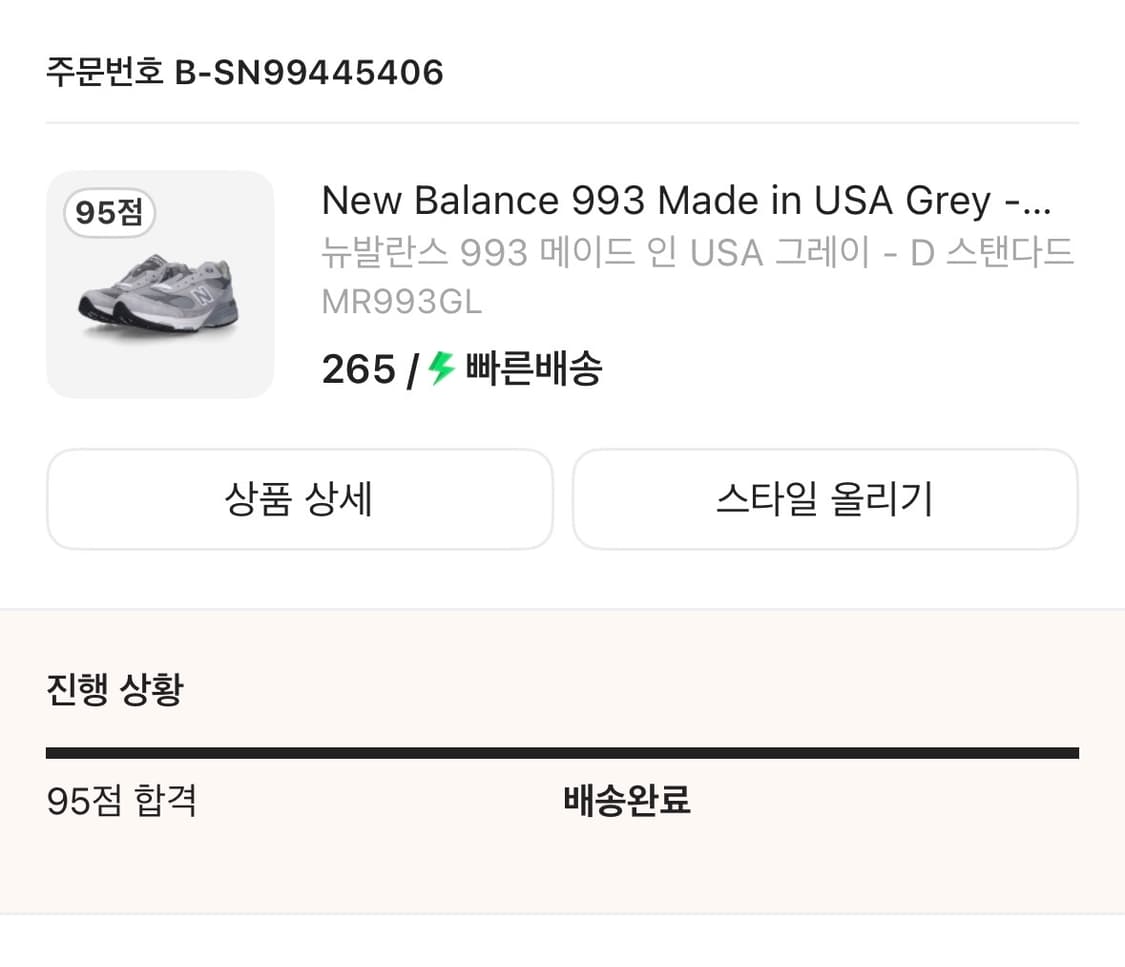The height and width of the screenshot is (967, 1125).
Task: Click the 빠른배송 delivery badge text
Action: point(532,369)
